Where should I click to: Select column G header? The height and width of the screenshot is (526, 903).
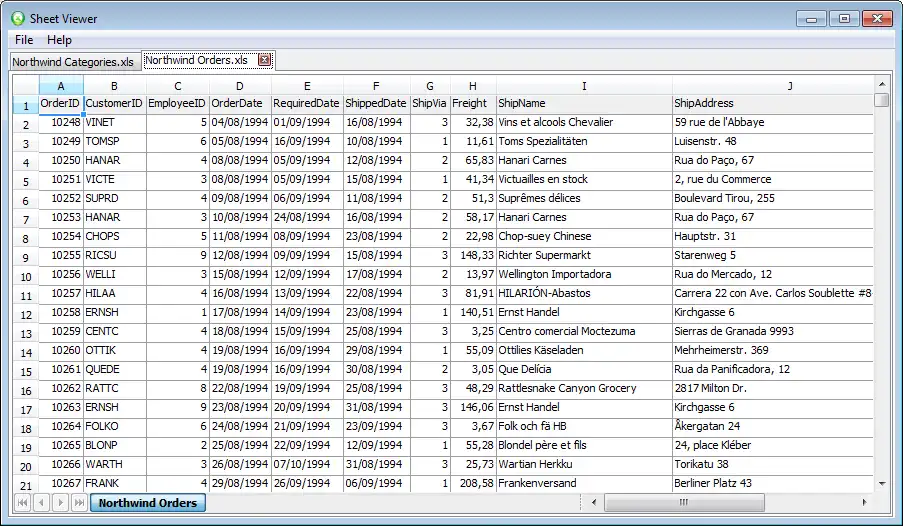point(430,86)
